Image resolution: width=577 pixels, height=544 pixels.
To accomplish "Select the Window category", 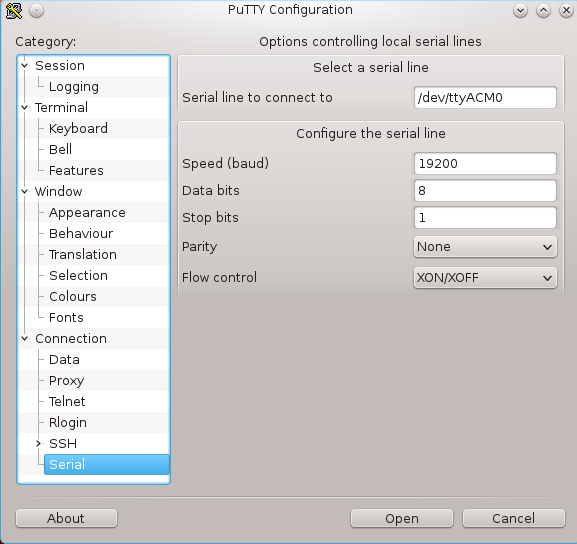I will coord(59,191).
